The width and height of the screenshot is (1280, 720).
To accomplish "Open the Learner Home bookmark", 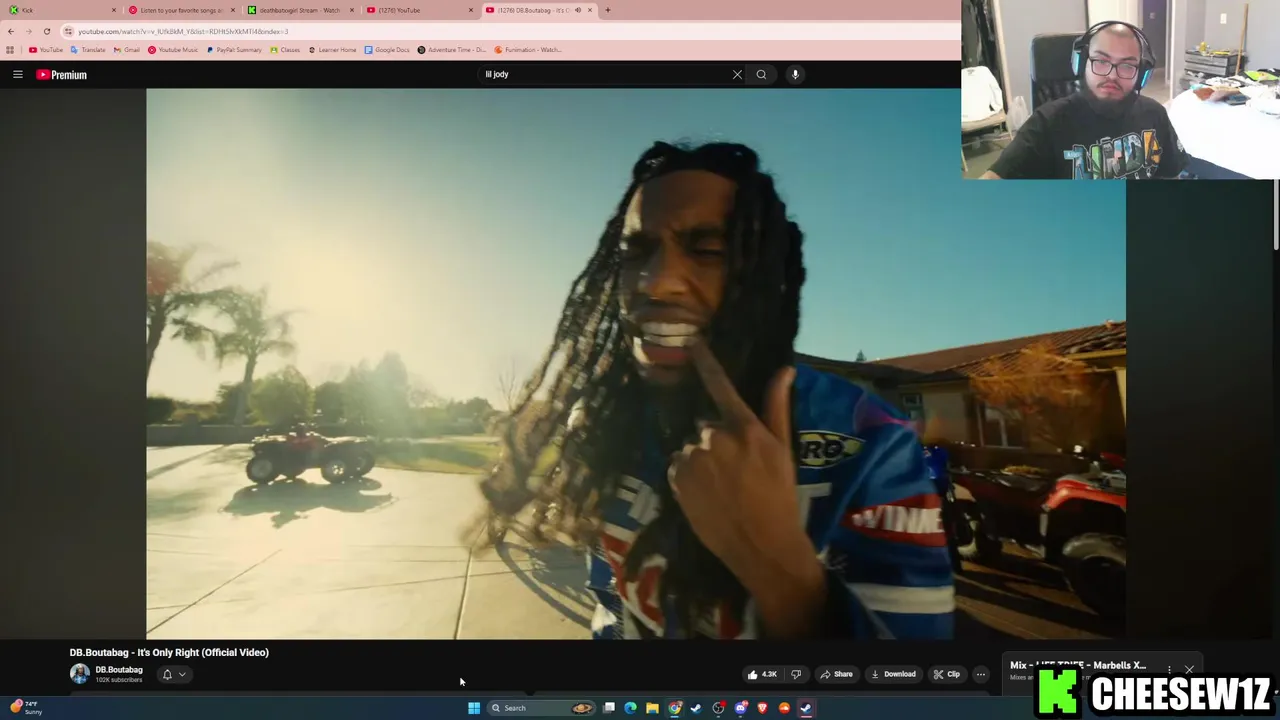I will 332,49.
